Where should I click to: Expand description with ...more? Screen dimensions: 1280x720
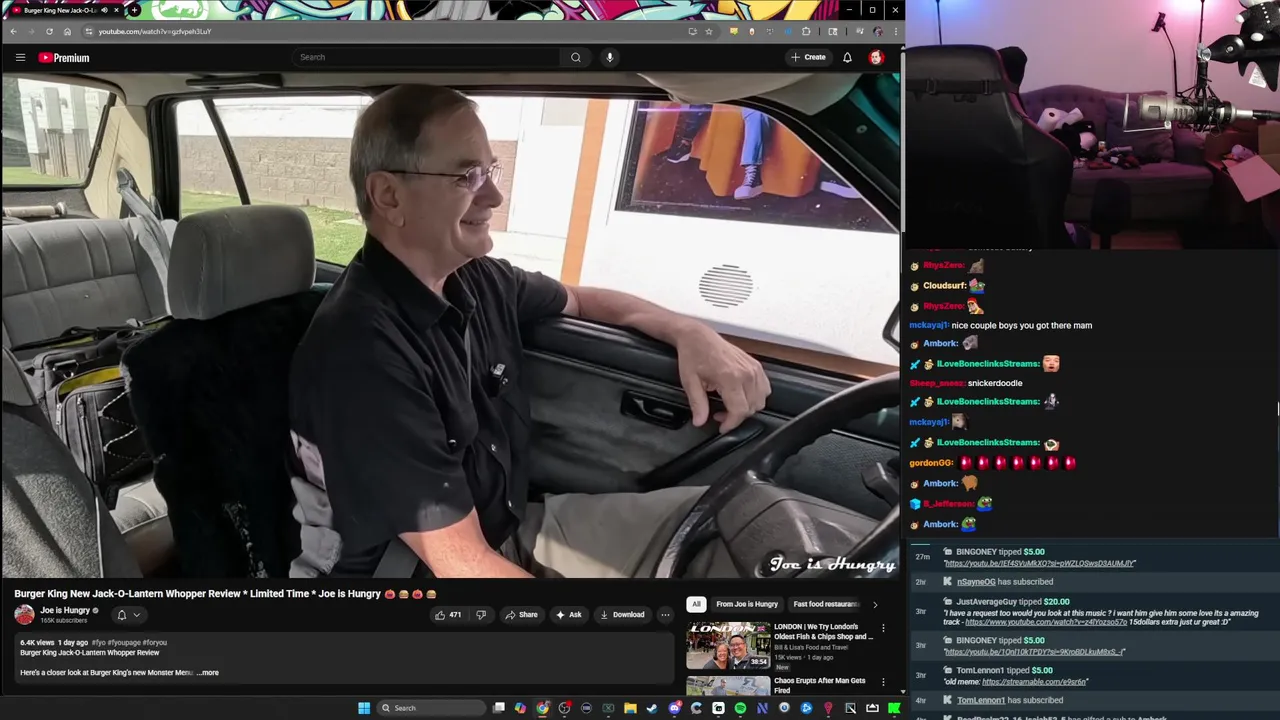point(208,673)
